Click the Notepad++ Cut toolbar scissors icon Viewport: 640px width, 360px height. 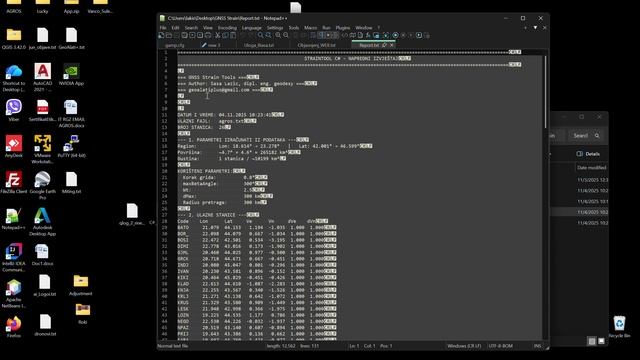pyautogui.click(x=218, y=36)
